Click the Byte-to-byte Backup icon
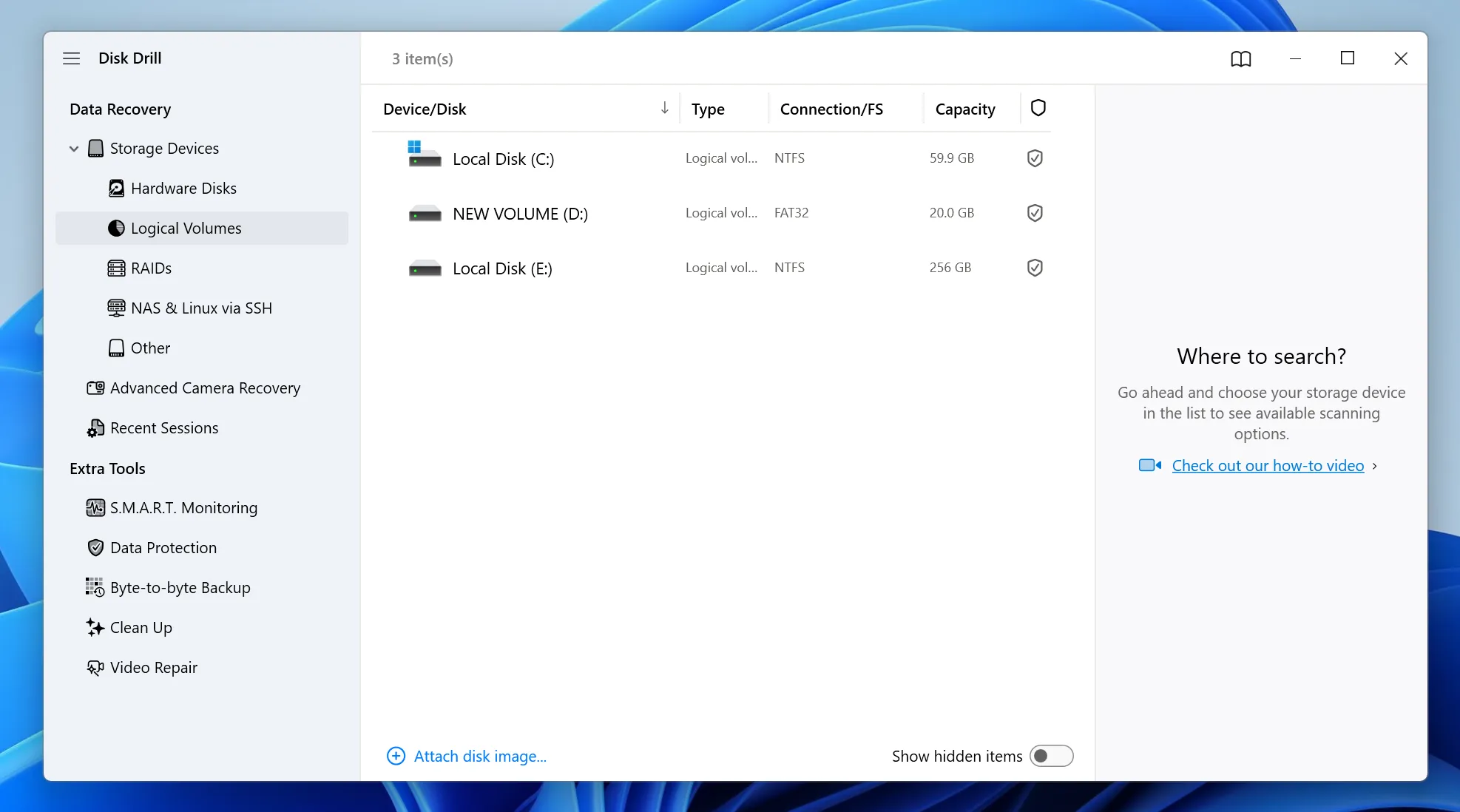Screen dimensions: 1460x812 tap(95, 588)
